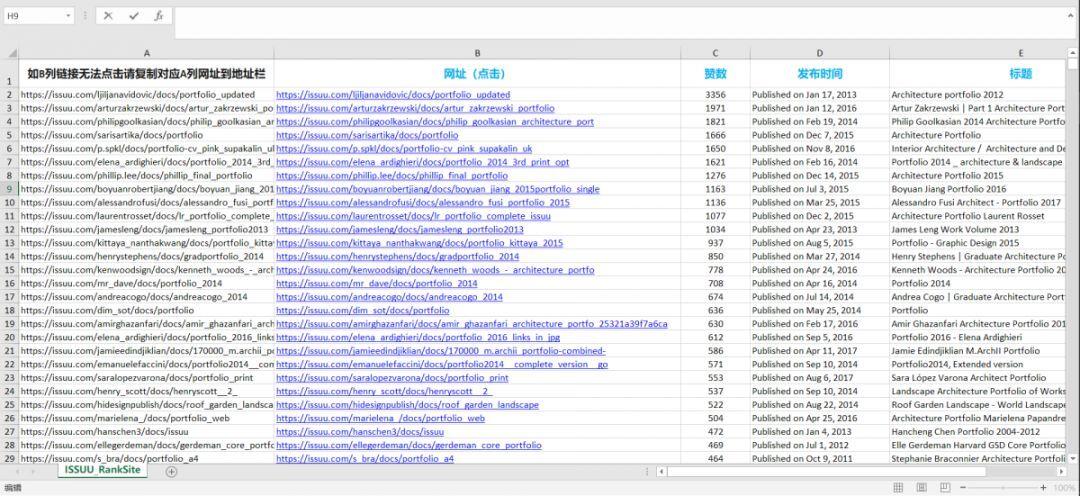This screenshot has height=496, width=1080.
Task: Open jamesleng_portfolio2013 hyperlink in column B
Action: (x=399, y=229)
